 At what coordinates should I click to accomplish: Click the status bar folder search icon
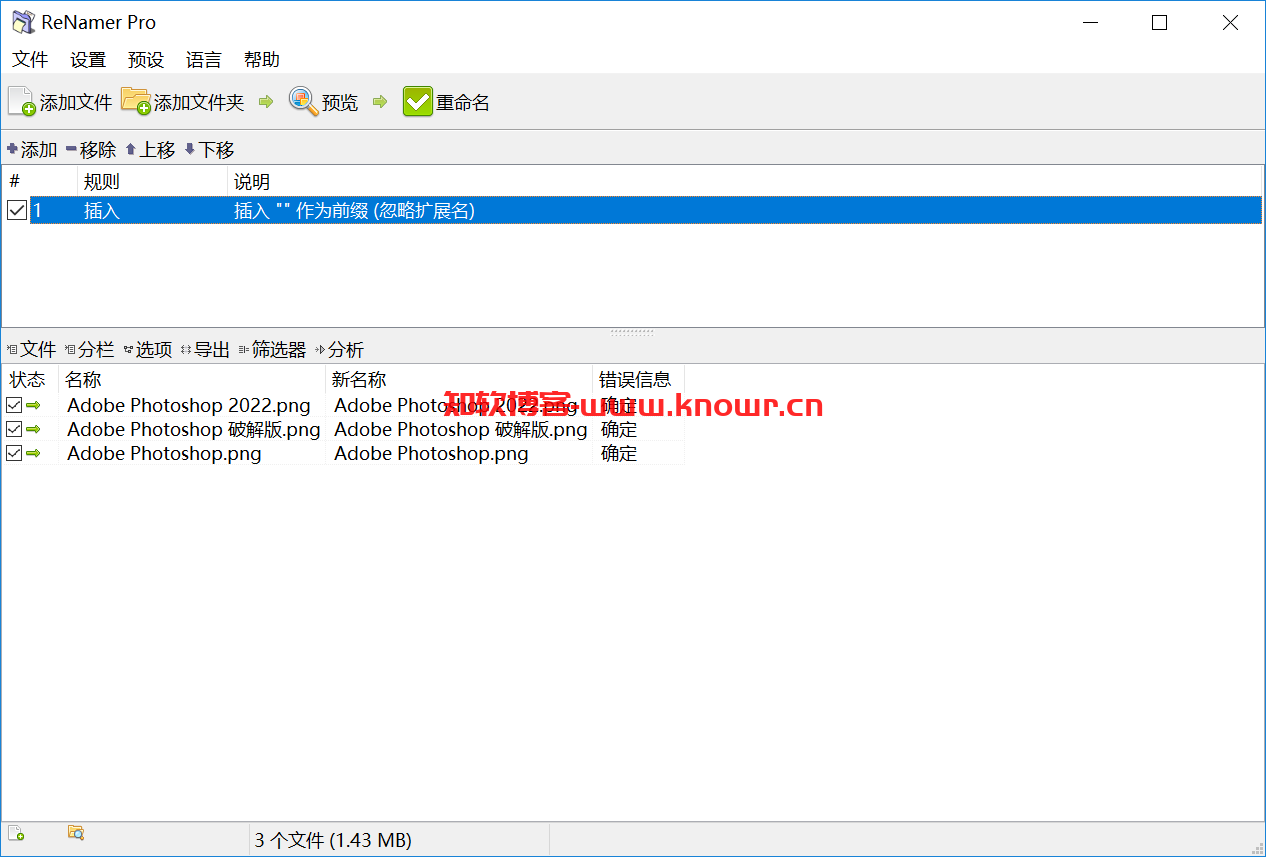(x=76, y=832)
